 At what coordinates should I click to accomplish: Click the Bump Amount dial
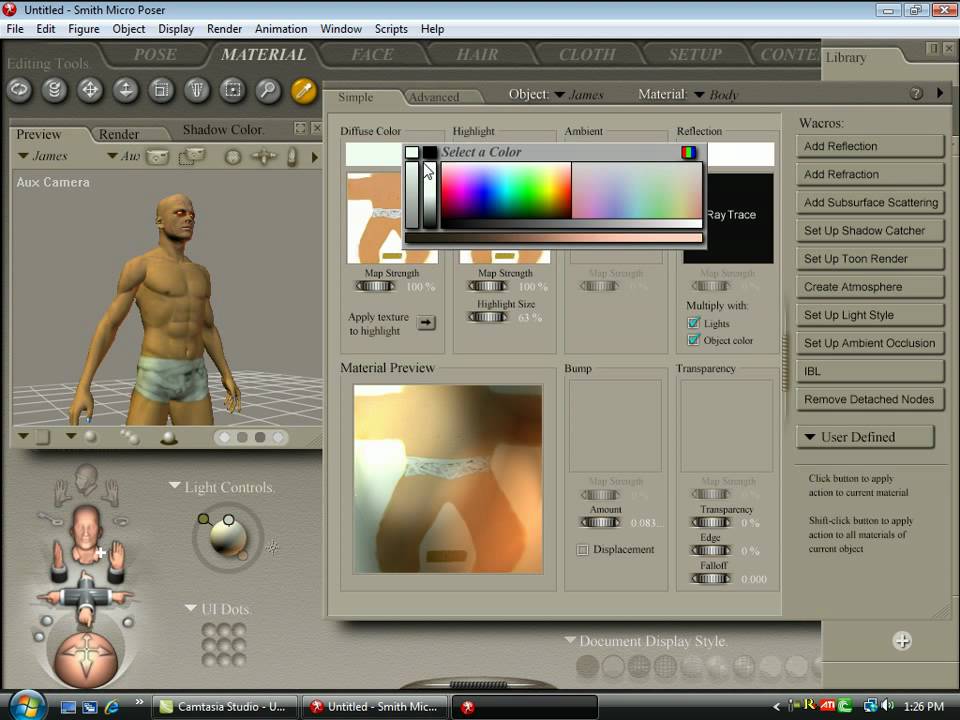pos(600,522)
